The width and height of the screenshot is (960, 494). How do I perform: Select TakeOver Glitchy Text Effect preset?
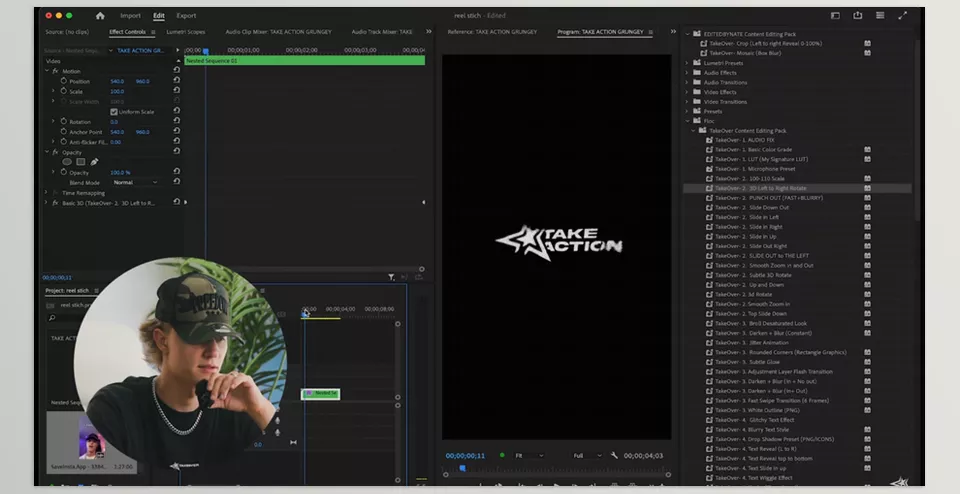tap(755, 420)
